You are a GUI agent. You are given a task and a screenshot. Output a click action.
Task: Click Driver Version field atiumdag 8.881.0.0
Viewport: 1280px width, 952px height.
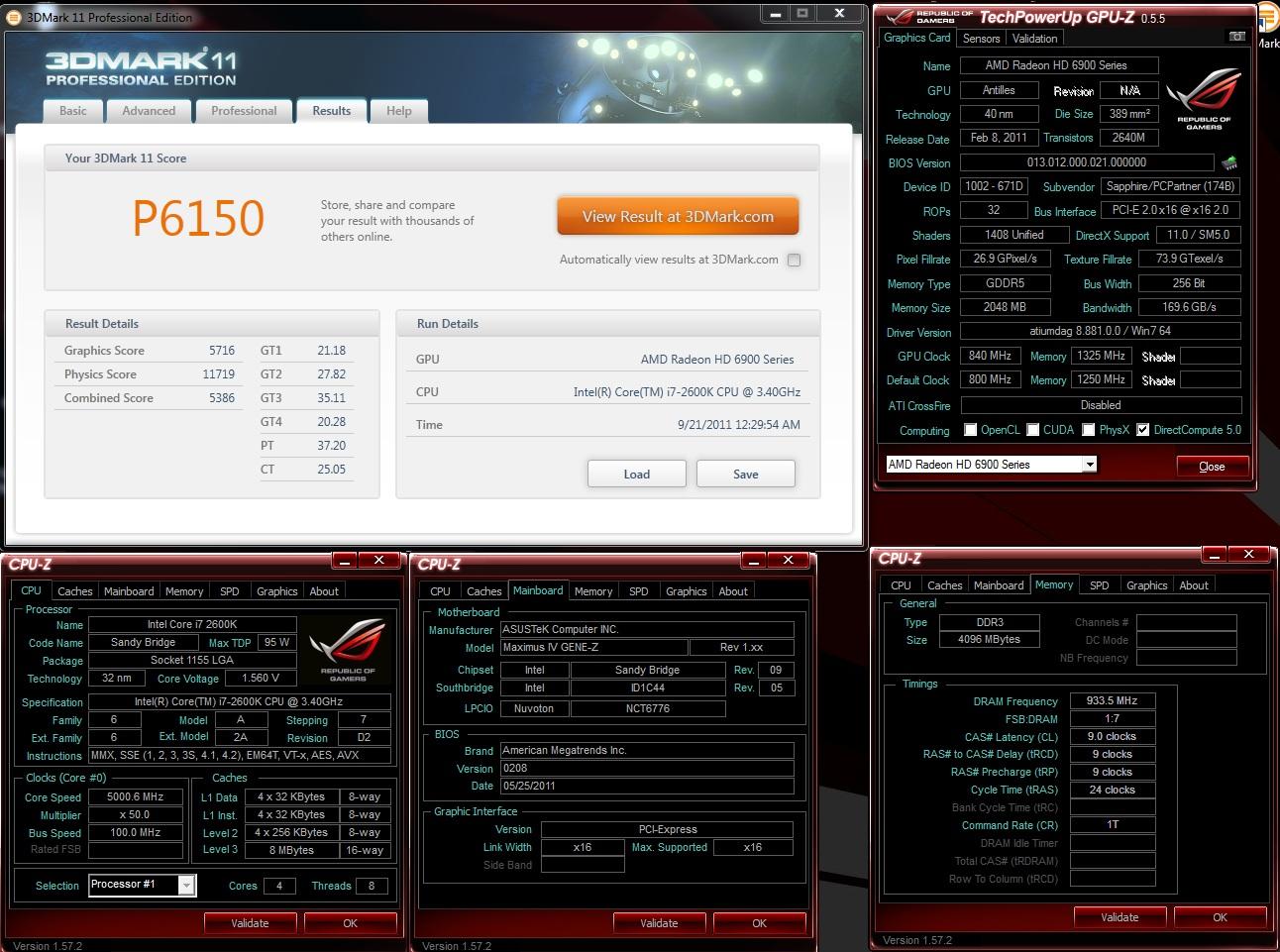point(1100,332)
